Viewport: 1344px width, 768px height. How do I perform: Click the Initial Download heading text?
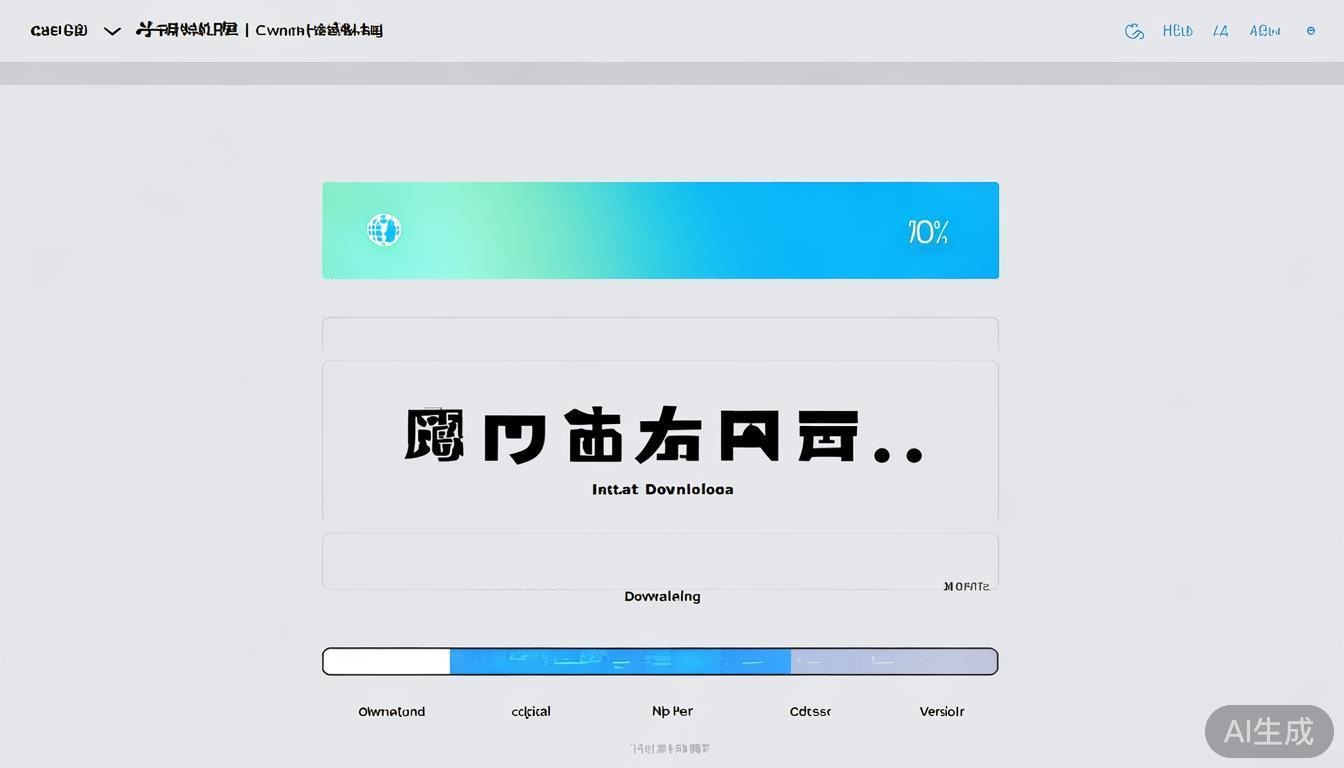click(x=662, y=489)
